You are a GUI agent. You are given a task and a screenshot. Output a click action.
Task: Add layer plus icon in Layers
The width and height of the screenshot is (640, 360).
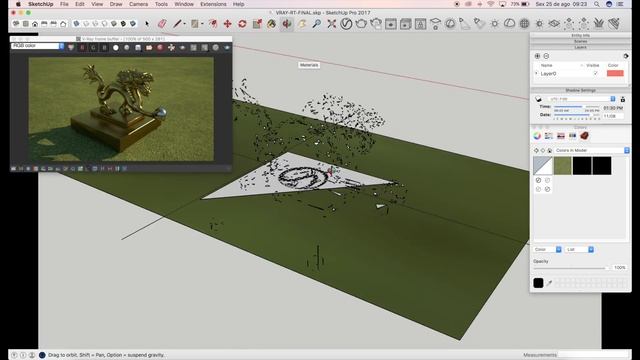(x=537, y=56)
